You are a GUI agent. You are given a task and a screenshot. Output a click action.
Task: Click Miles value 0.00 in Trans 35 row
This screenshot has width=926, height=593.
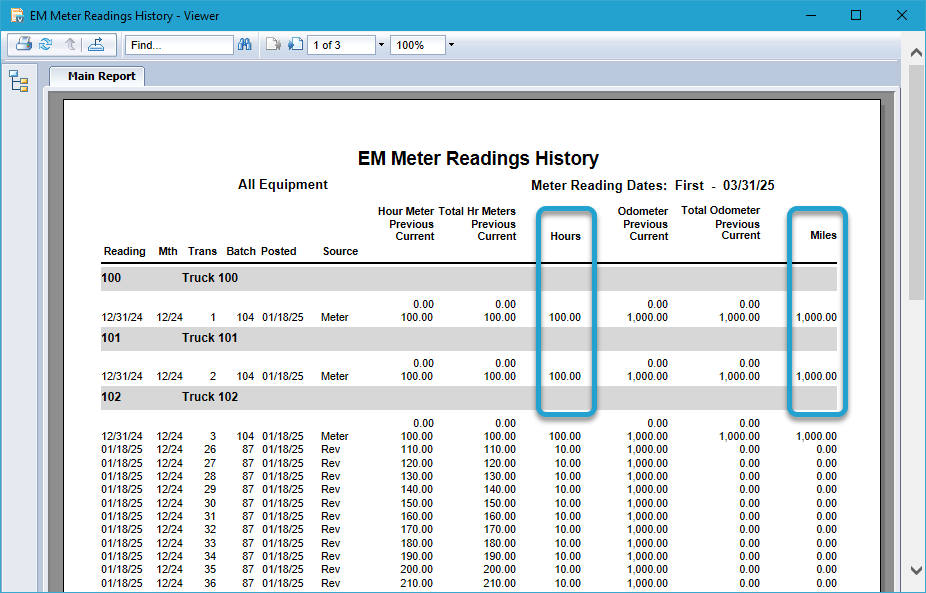[827, 570]
